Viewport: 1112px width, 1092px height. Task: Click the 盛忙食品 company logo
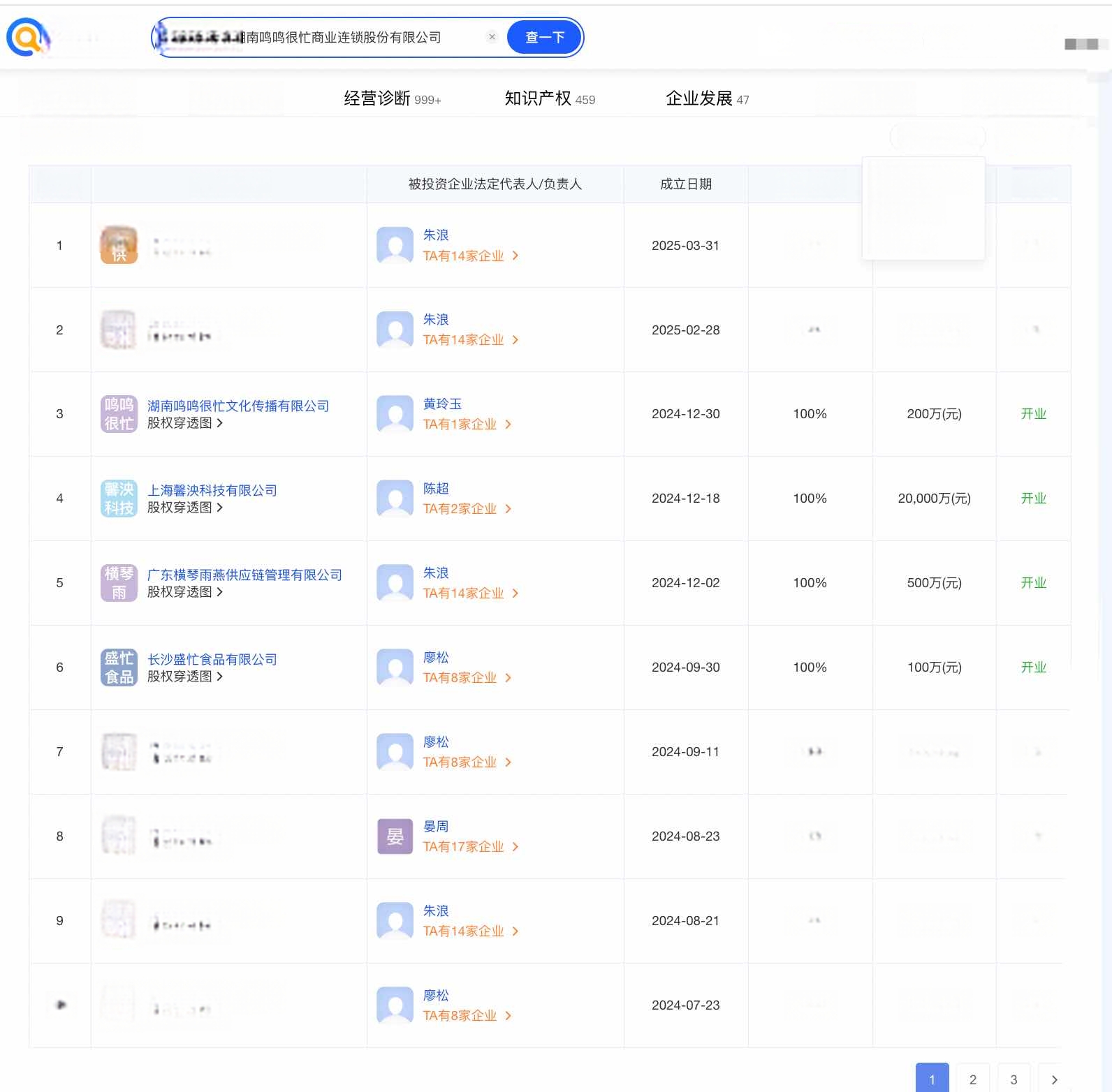coord(119,667)
